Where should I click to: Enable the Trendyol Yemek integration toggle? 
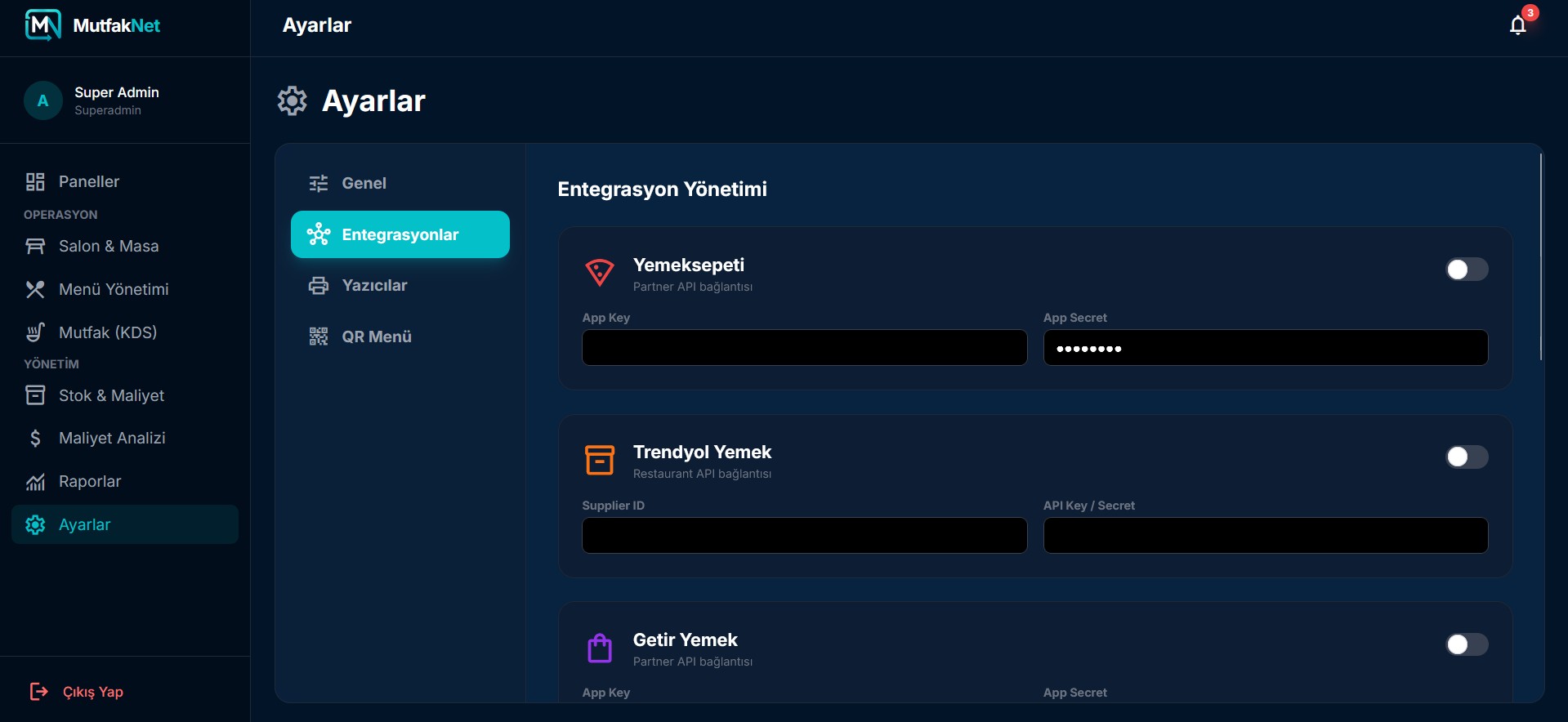coord(1467,457)
